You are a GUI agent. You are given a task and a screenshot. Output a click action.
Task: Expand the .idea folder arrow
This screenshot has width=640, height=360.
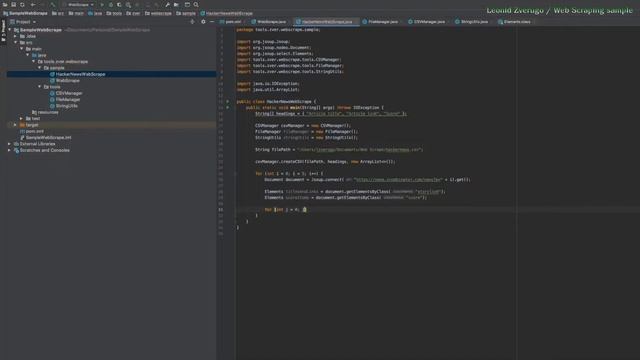pos(16,36)
